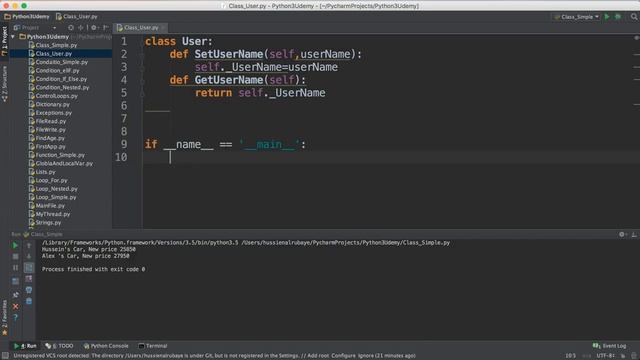Screen dimensions: 640x360
Task: Collapse the Python3Udemy root folder
Action: (13, 37)
